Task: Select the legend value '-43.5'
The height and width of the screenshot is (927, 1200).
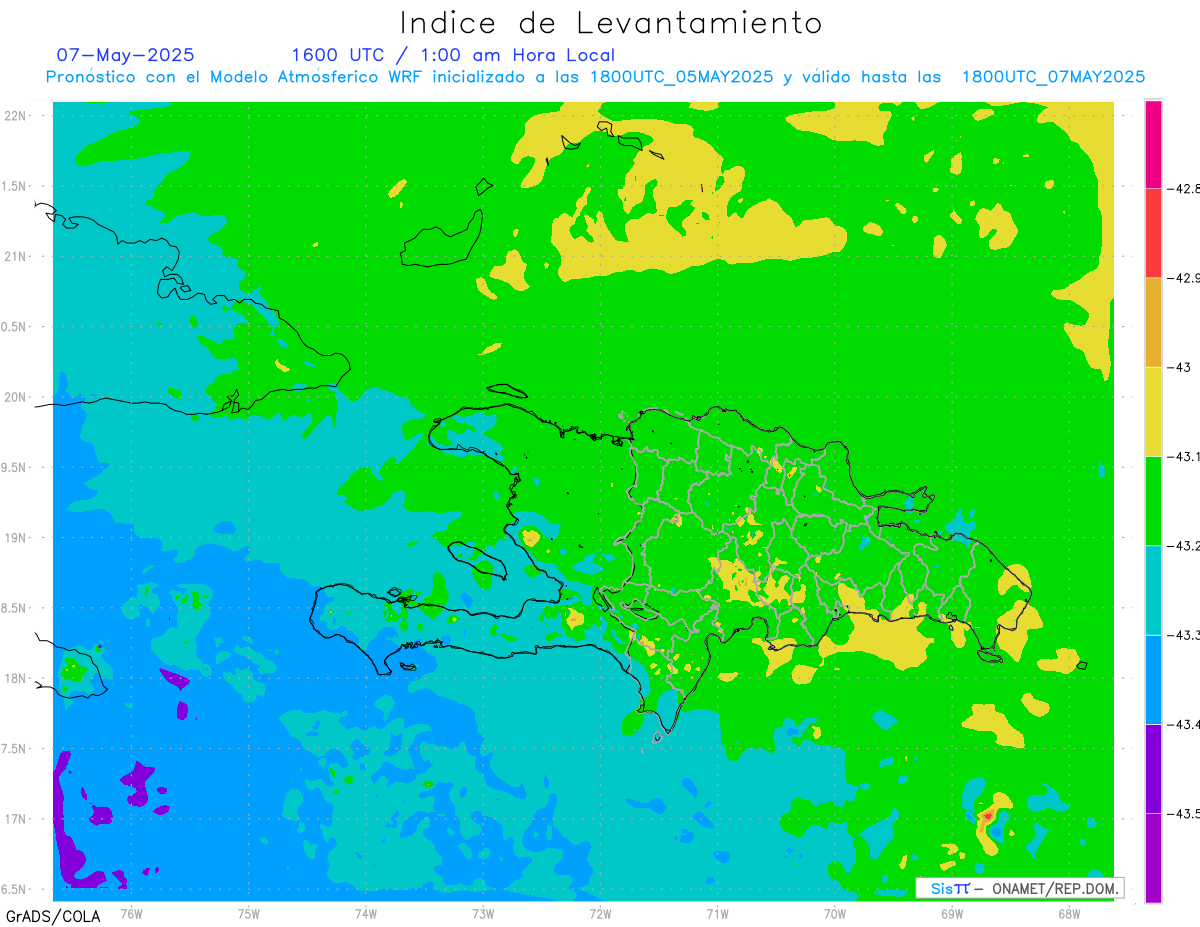Action: pos(1184,813)
